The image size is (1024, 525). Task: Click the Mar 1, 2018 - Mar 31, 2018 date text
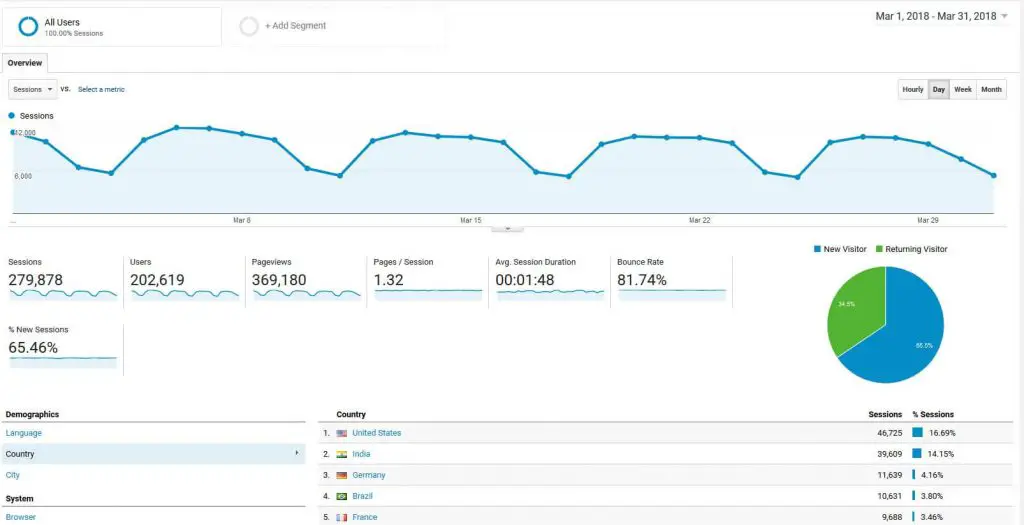[x=936, y=16]
